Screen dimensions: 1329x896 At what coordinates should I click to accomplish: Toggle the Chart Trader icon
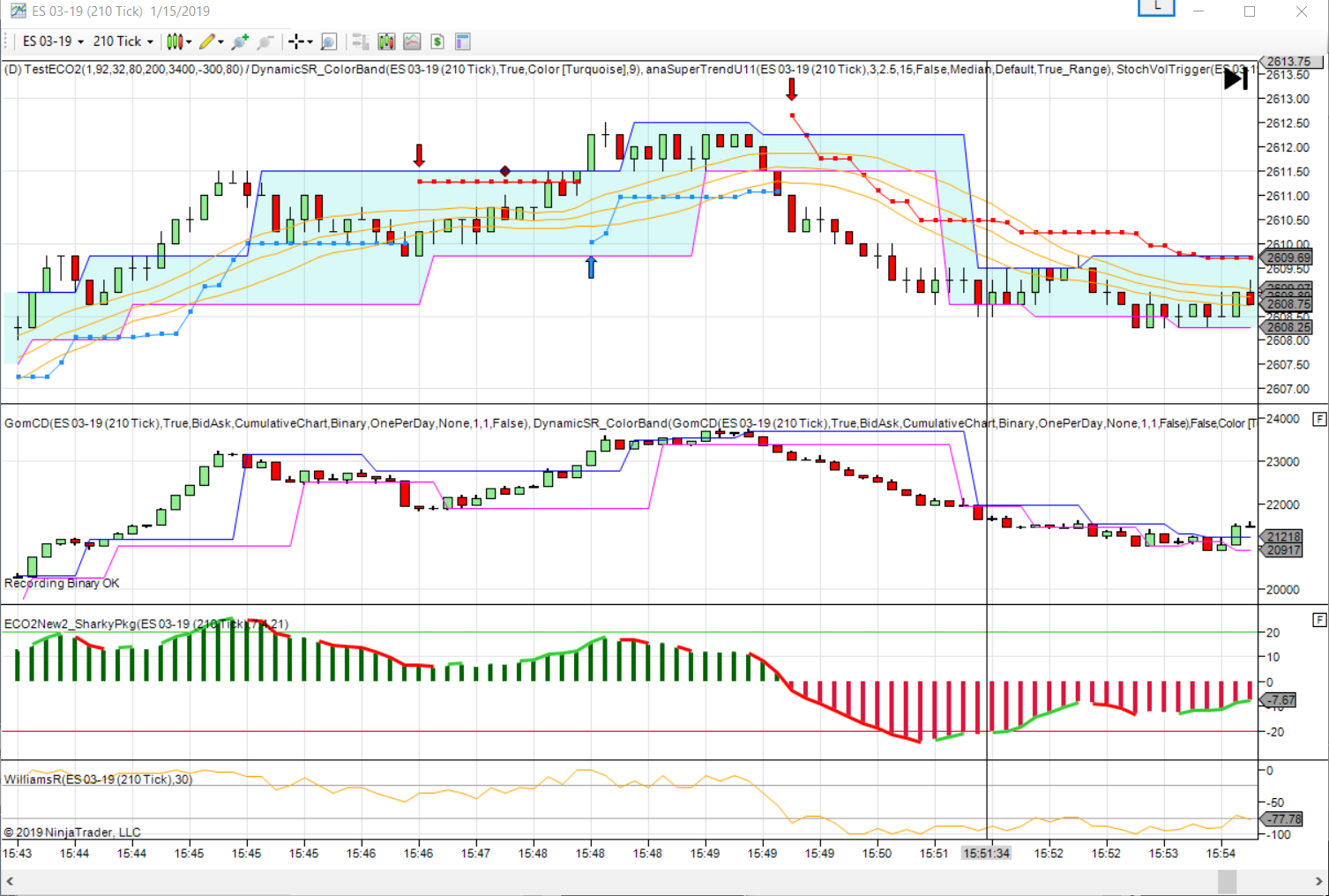point(360,41)
